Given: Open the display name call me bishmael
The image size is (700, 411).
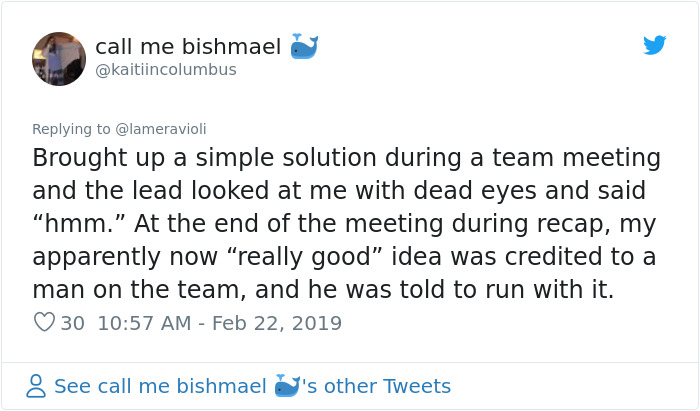Looking at the screenshot, I should tap(188, 46).
